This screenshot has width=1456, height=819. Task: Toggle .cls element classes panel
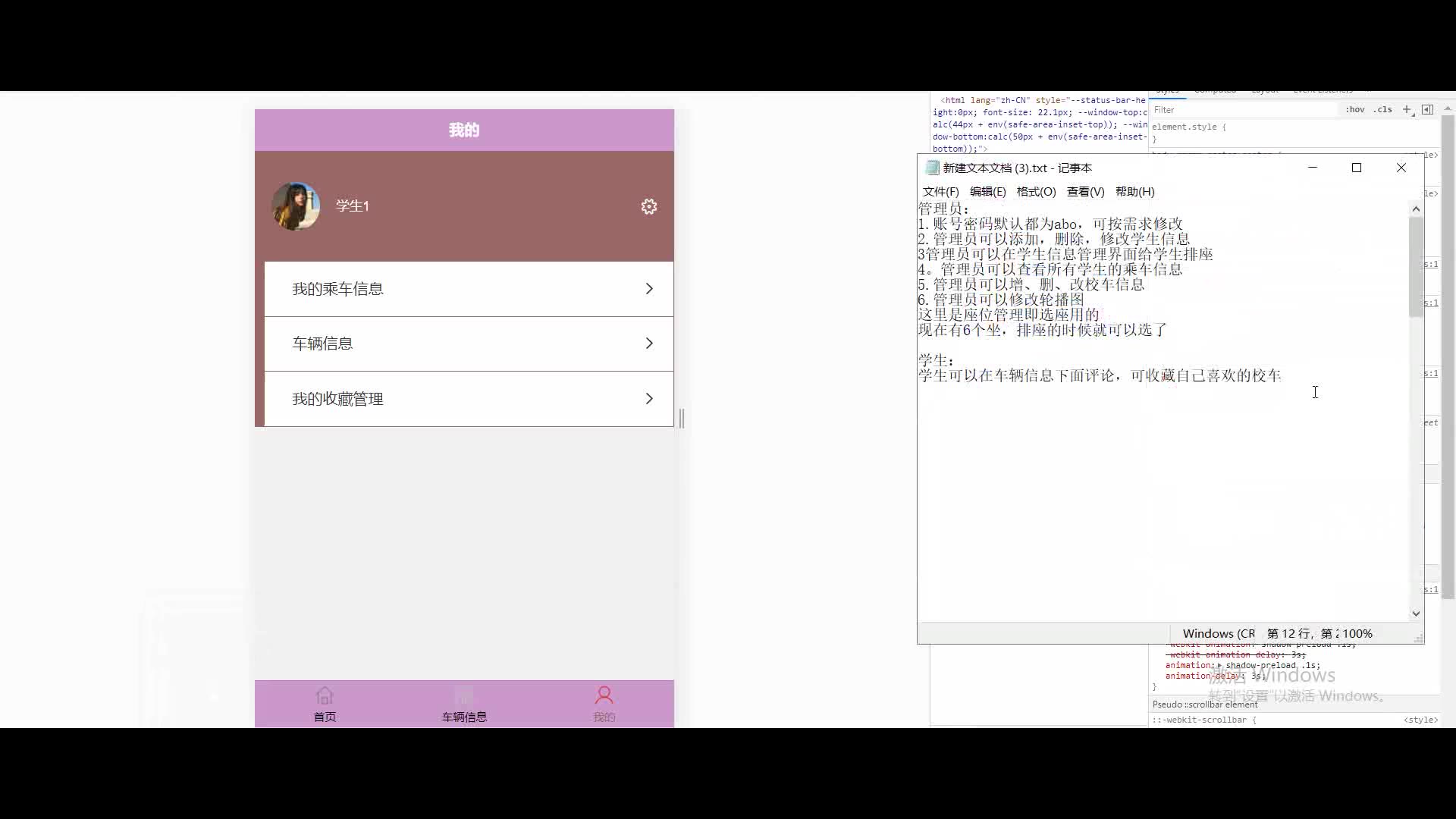(x=1383, y=110)
